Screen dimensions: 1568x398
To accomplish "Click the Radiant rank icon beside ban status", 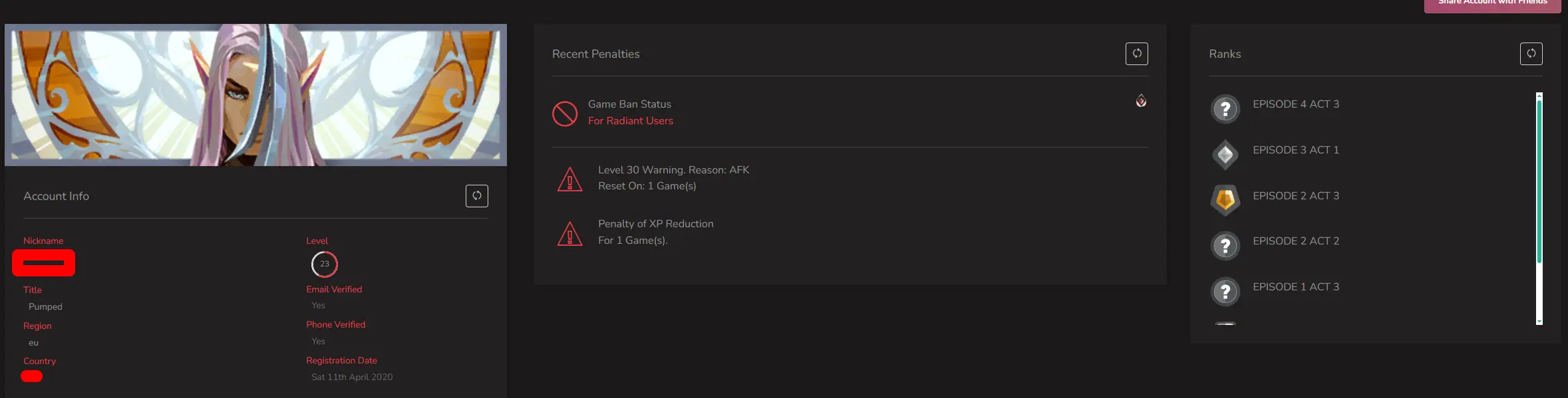I will point(1141,101).
